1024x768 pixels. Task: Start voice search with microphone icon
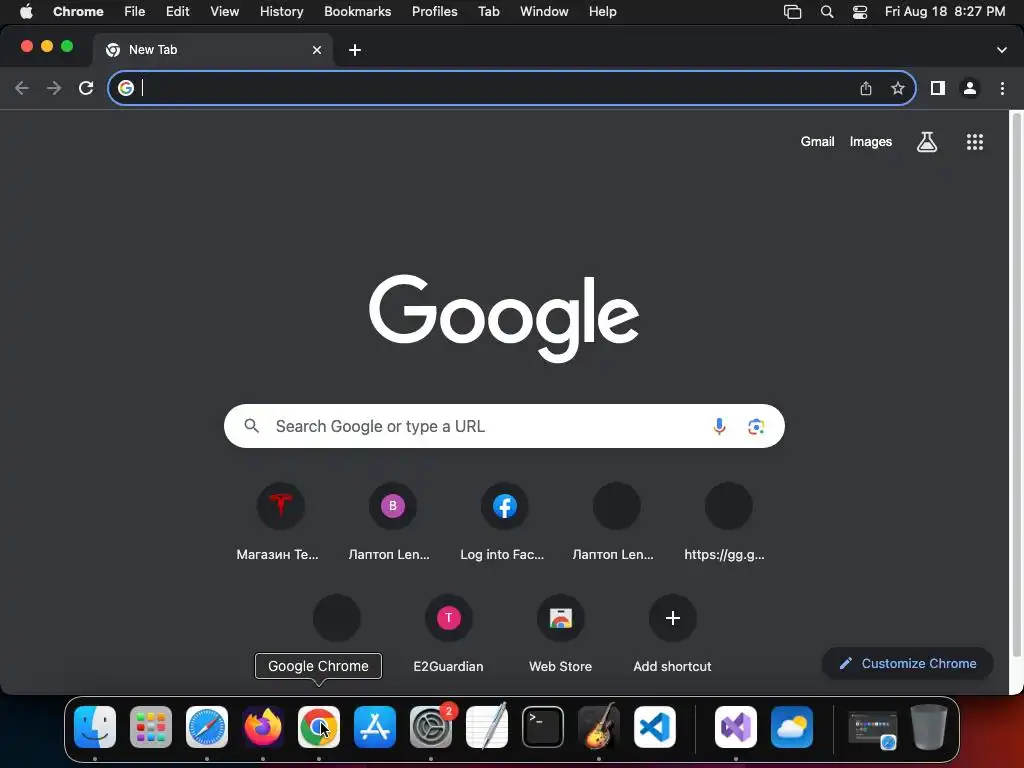click(x=719, y=426)
